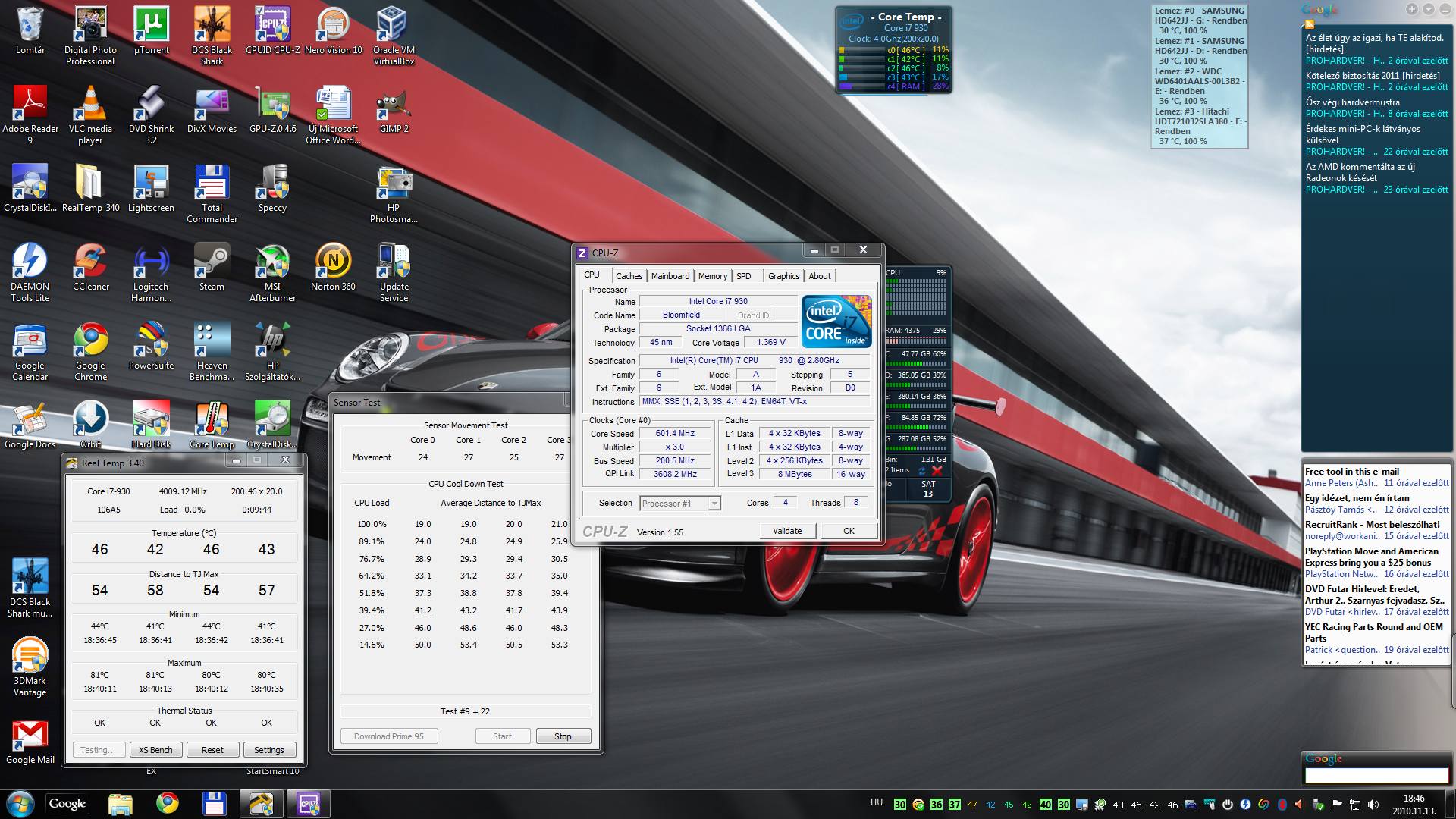
Task: Launch Steam desktop icon
Action: click(x=212, y=268)
